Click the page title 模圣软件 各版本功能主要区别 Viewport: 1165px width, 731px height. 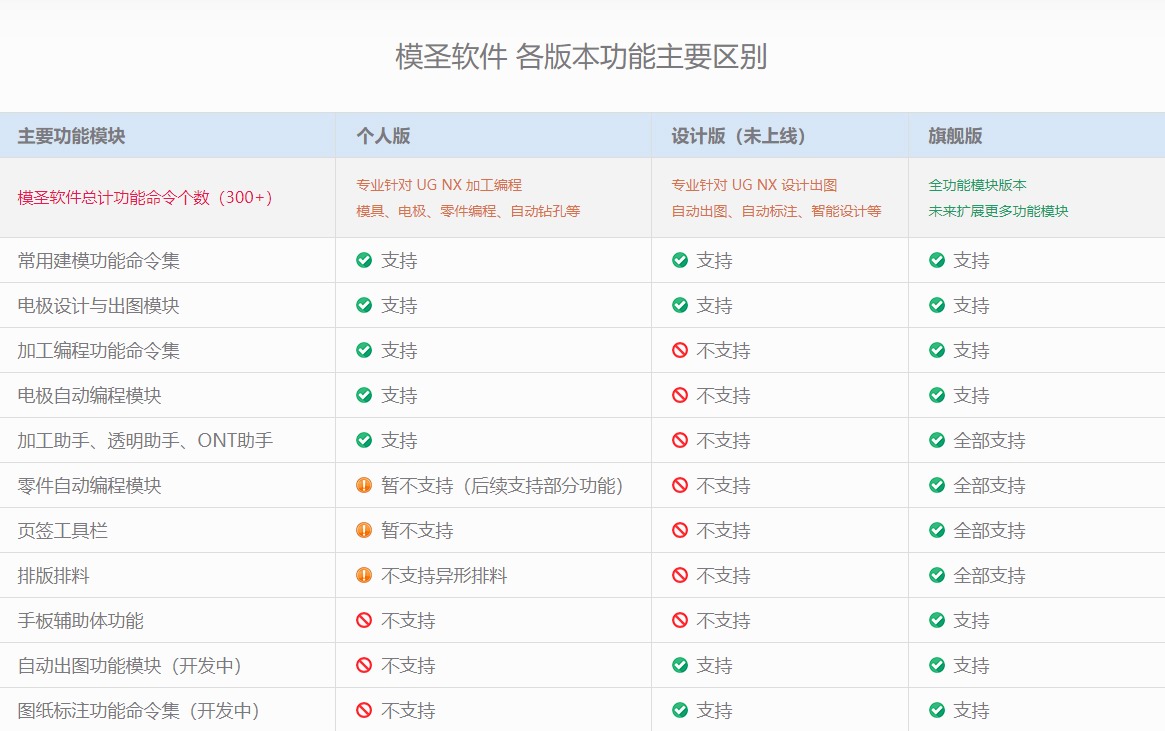coord(581,57)
